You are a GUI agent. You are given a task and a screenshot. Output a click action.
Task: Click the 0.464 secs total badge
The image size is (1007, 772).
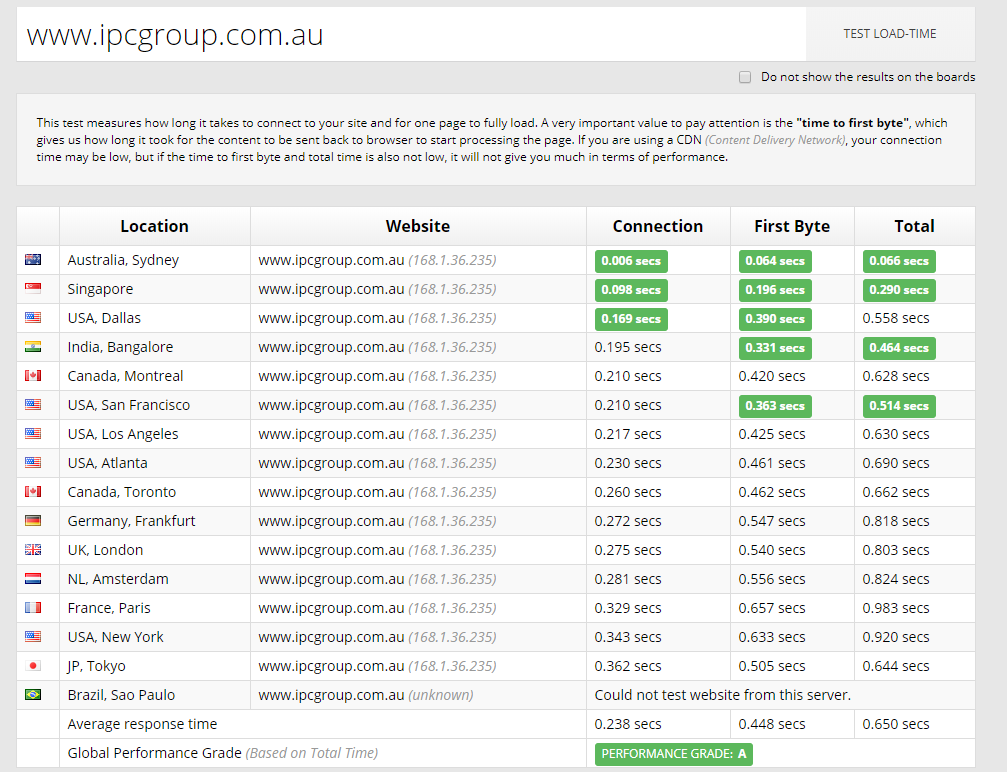[899, 347]
